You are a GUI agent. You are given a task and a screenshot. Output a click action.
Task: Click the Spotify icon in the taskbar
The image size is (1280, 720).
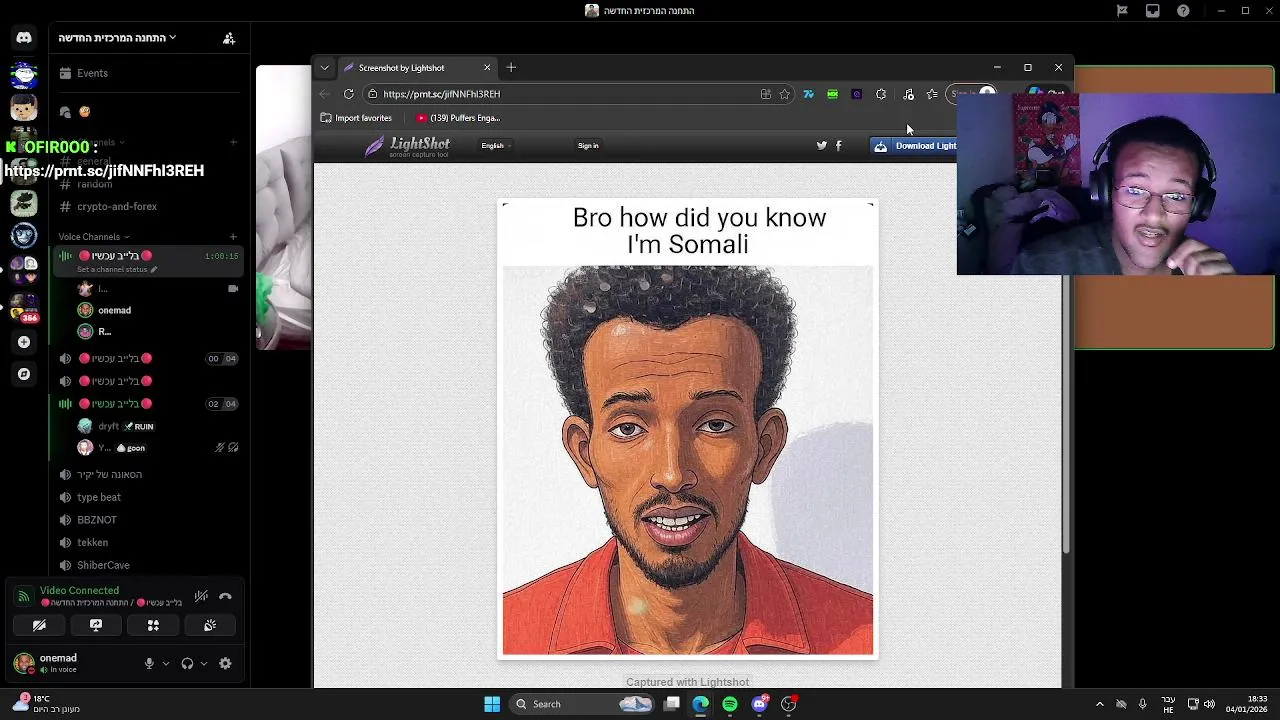pos(730,704)
